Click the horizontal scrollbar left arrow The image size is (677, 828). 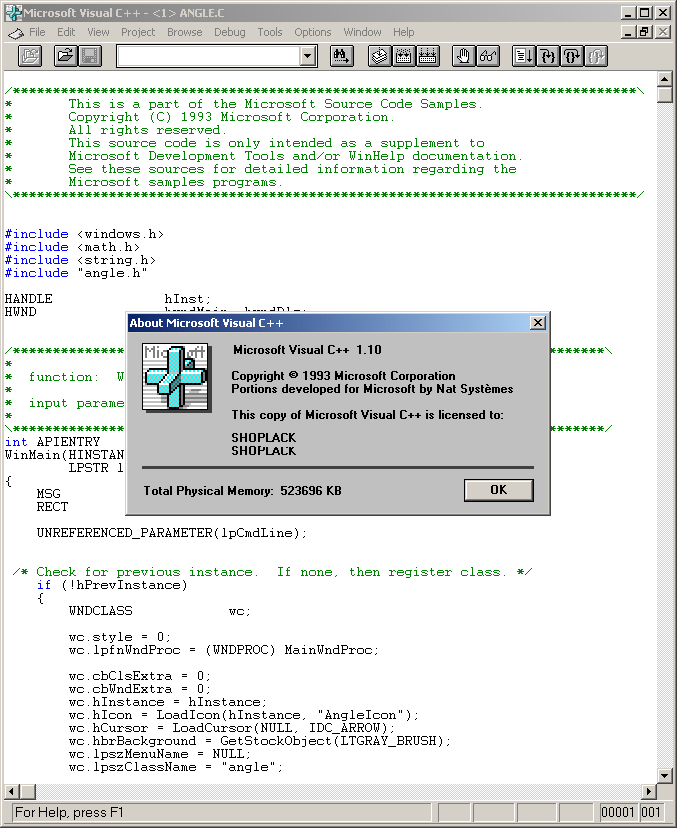pos(11,791)
